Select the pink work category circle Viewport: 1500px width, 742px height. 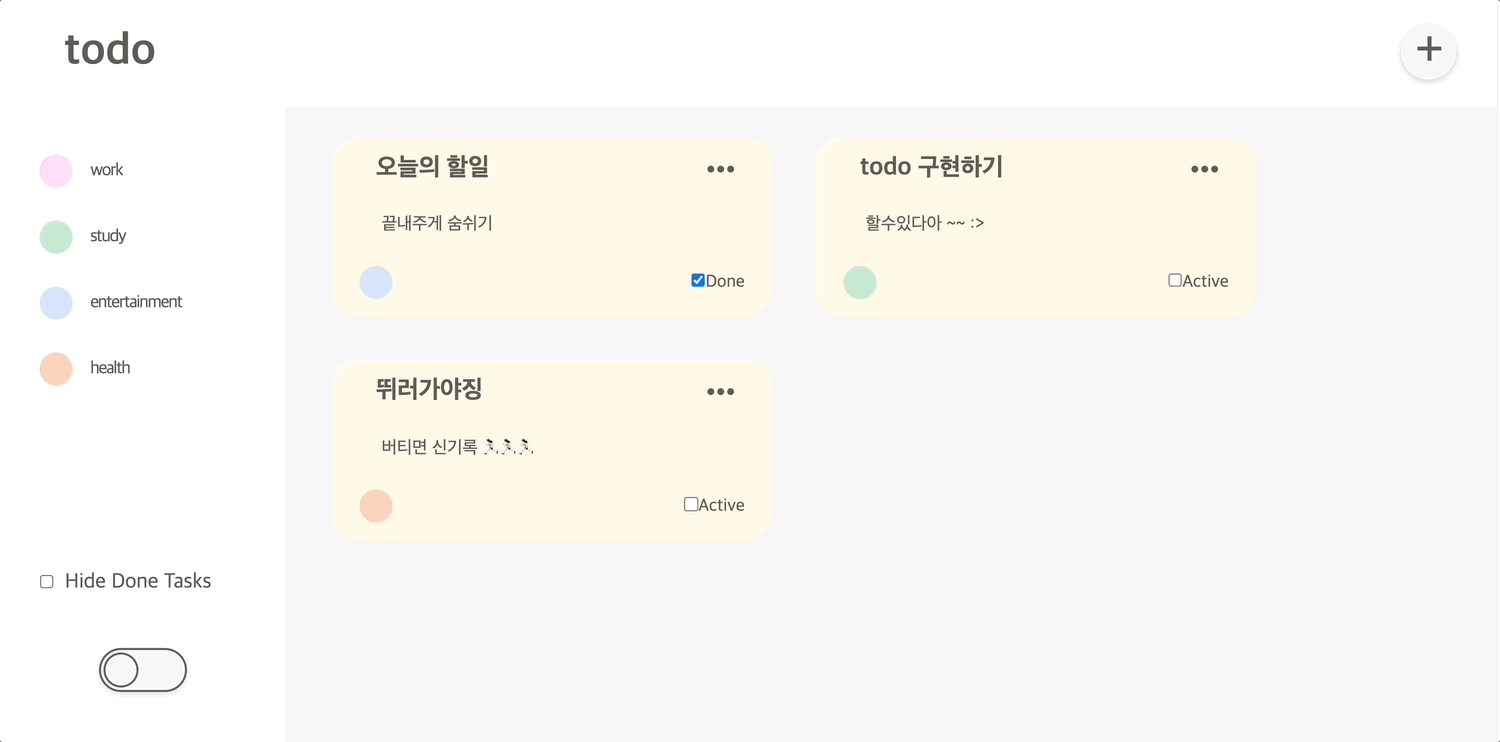(56, 171)
